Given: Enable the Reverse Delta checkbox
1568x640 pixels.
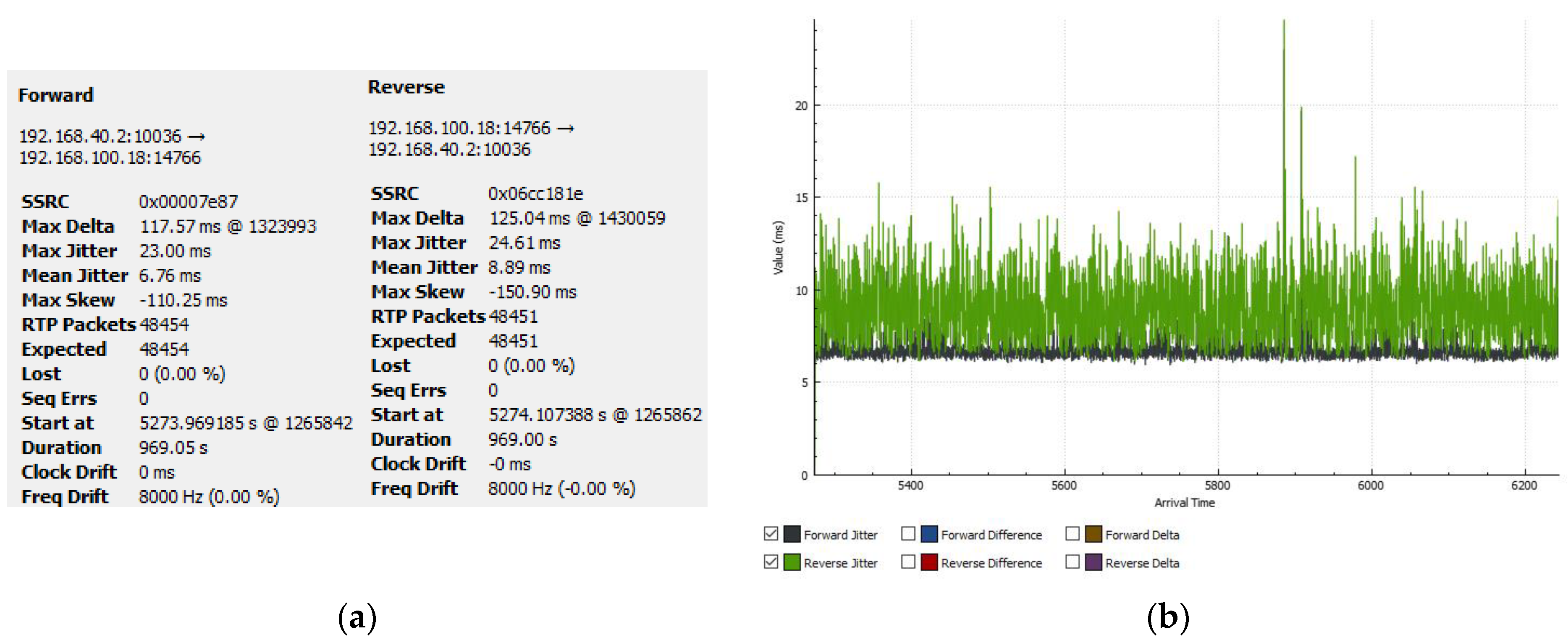Looking at the screenshot, I should point(1072,561).
